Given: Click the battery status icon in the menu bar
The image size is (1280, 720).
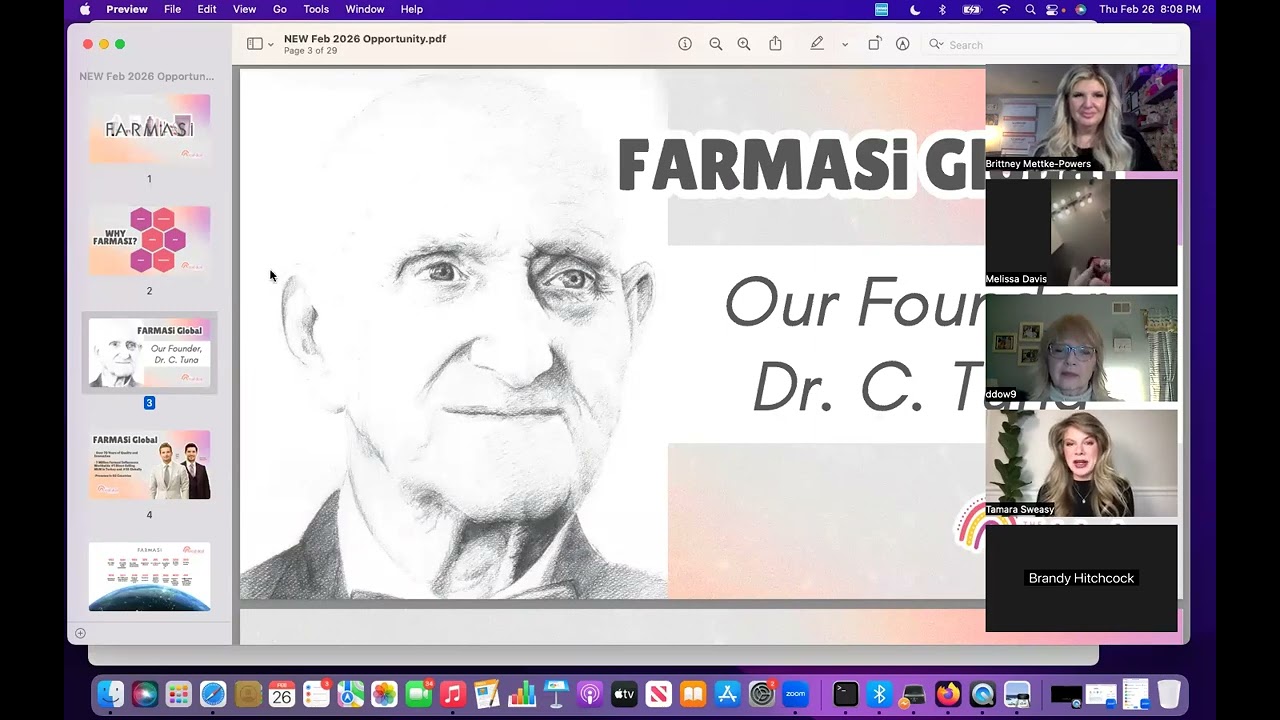Looking at the screenshot, I should pyautogui.click(x=972, y=9).
